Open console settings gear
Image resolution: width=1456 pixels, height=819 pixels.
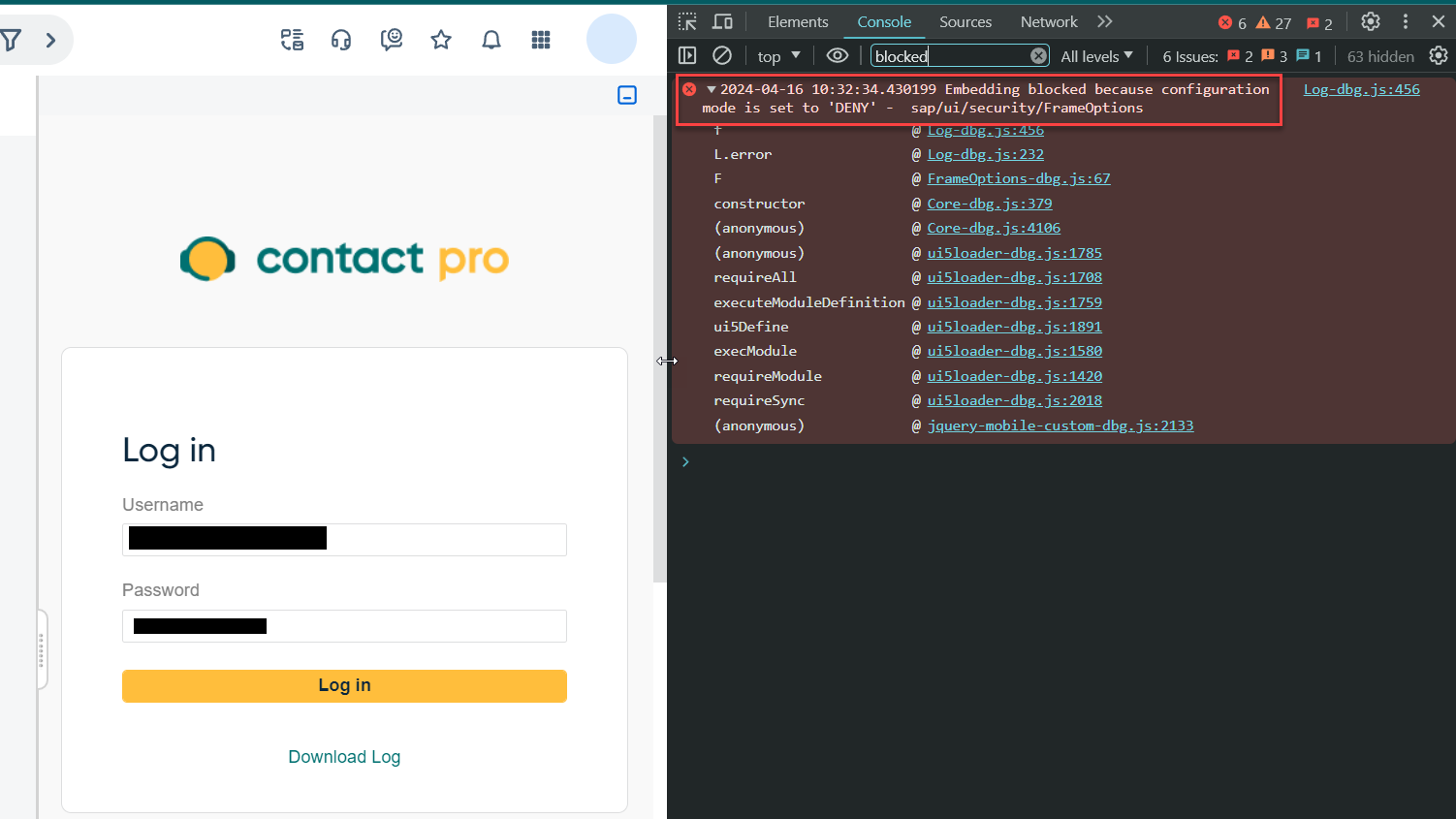[1439, 56]
